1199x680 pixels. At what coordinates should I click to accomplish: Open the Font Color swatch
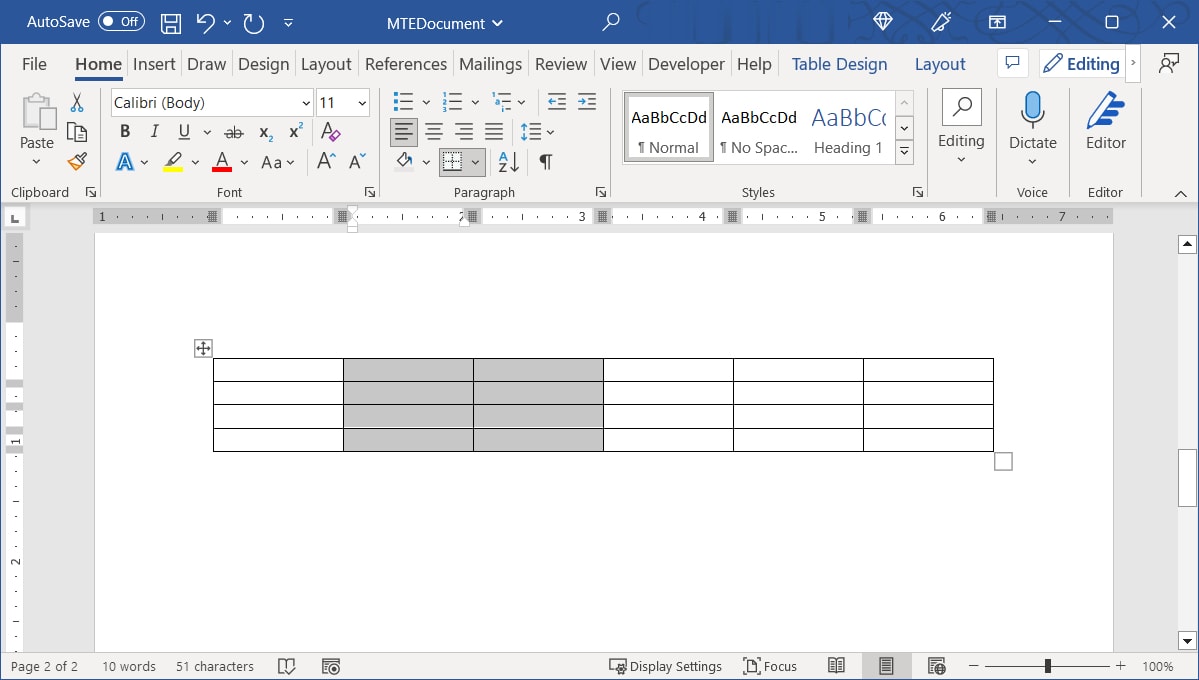(x=221, y=161)
